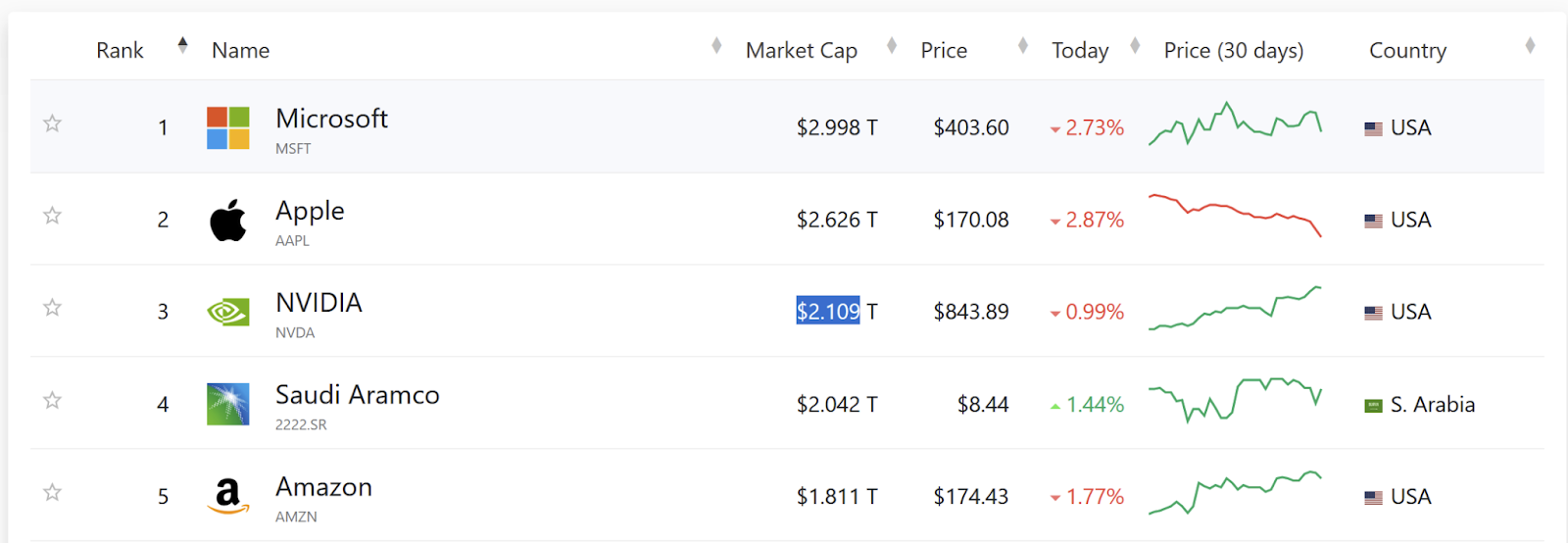Sort by Price column arrows
Viewport: 1568px width, 543px height.
[x=1023, y=45]
